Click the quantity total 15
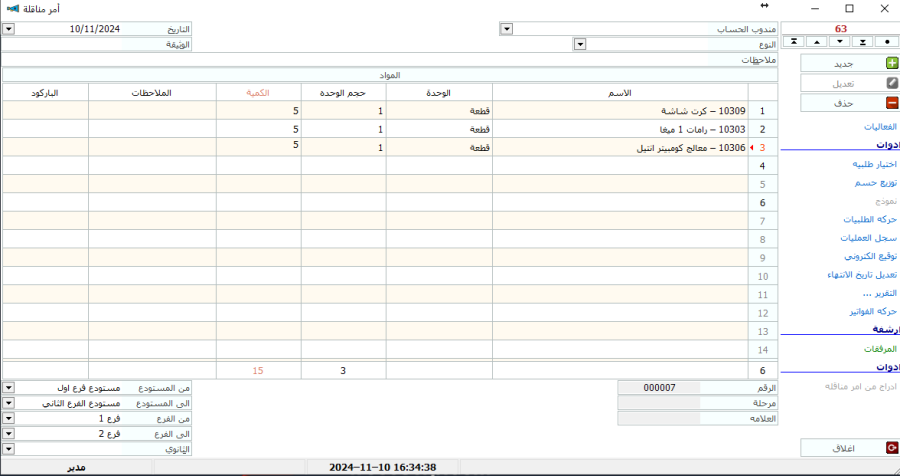The width and height of the screenshot is (900, 476). (x=258, y=371)
